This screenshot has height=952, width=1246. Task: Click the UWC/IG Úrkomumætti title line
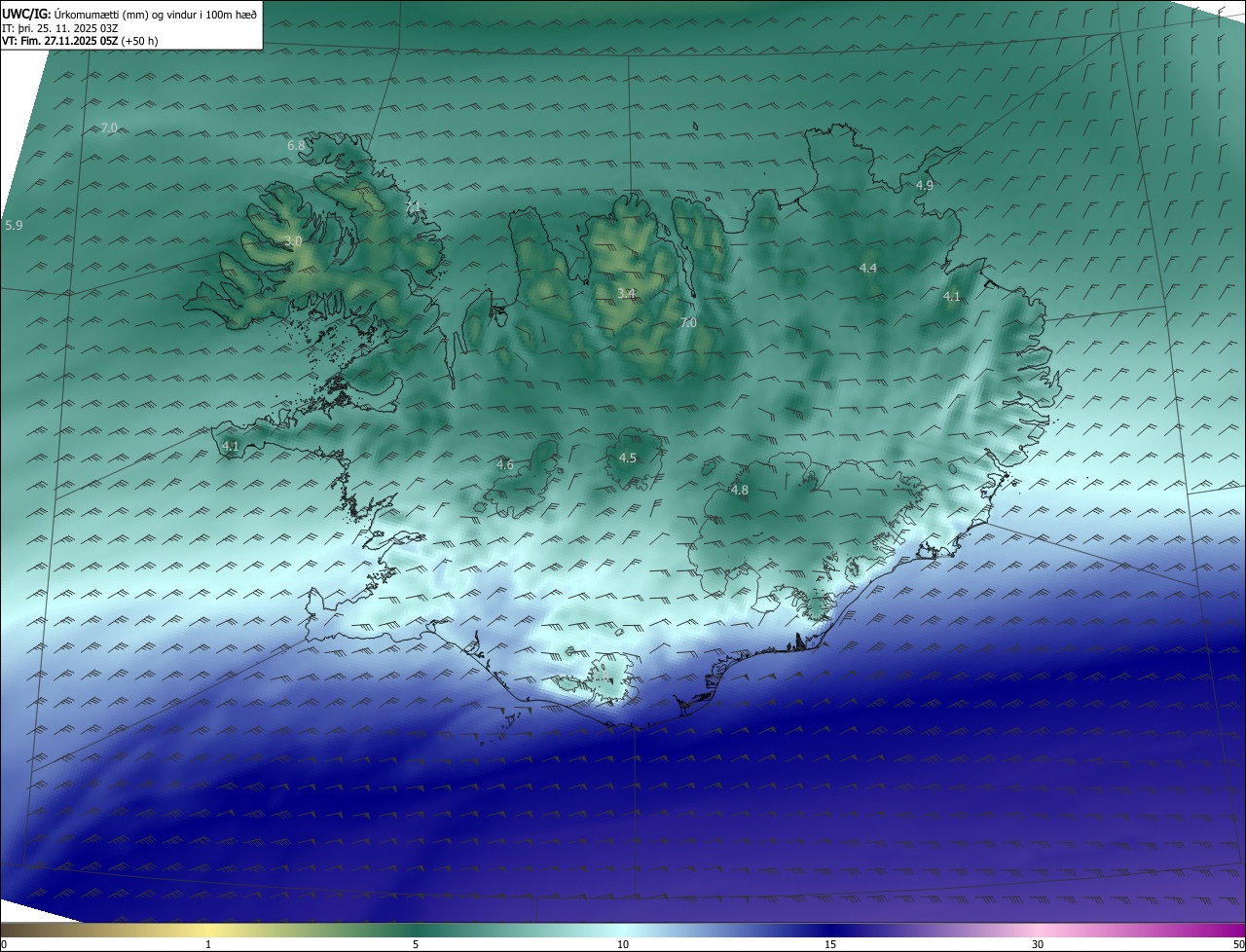coord(129,14)
